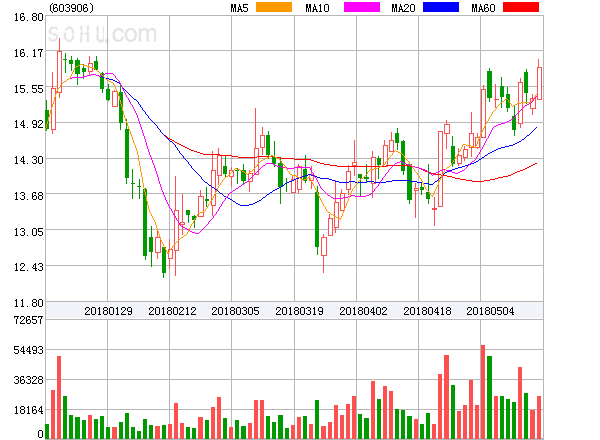Click the 12.43 price axis label
600x440 pixels.
click(29, 267)
